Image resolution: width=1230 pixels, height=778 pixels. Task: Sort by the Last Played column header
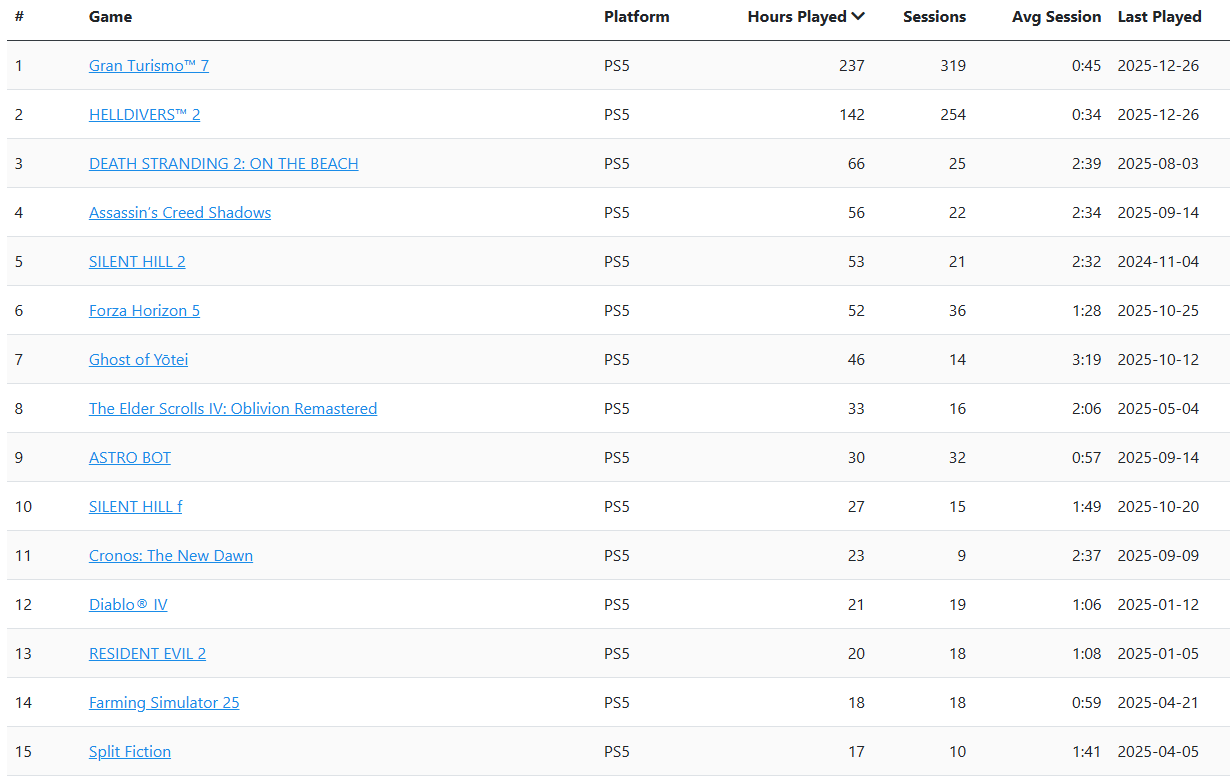pos(1160,17)
